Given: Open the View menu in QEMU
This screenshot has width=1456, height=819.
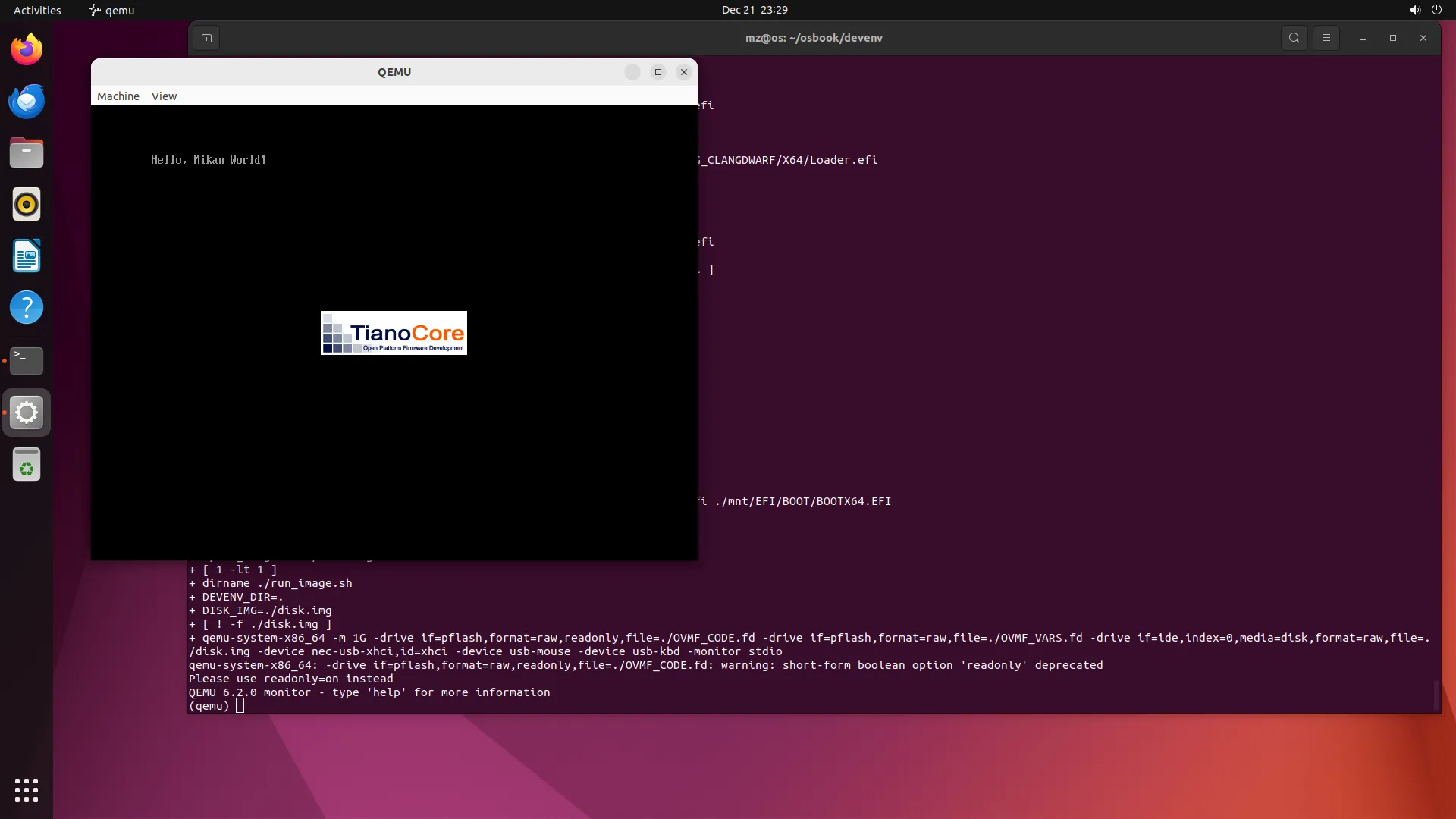Looking at the screenshot, I should pos(164,96).
